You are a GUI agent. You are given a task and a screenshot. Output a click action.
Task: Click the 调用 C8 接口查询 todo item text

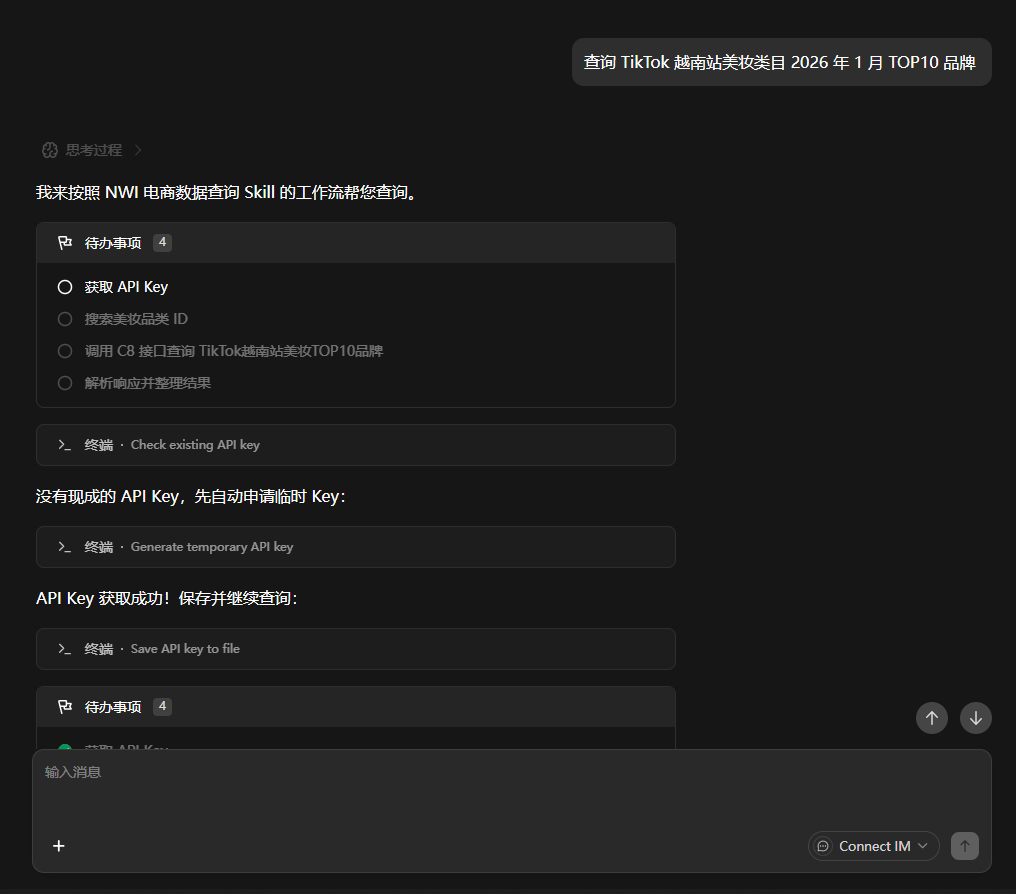[x=234, y=351]
